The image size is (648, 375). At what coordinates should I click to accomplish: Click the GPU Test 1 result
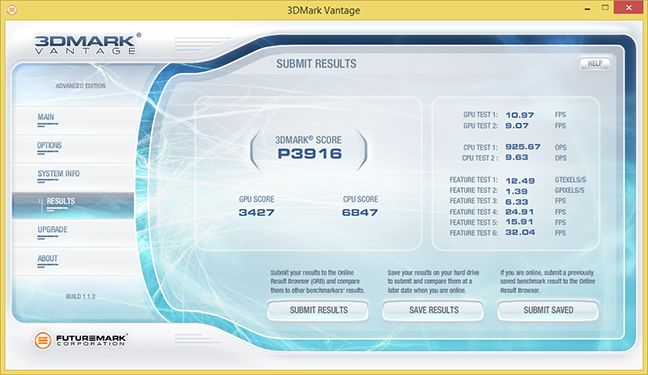click(519, 115)
